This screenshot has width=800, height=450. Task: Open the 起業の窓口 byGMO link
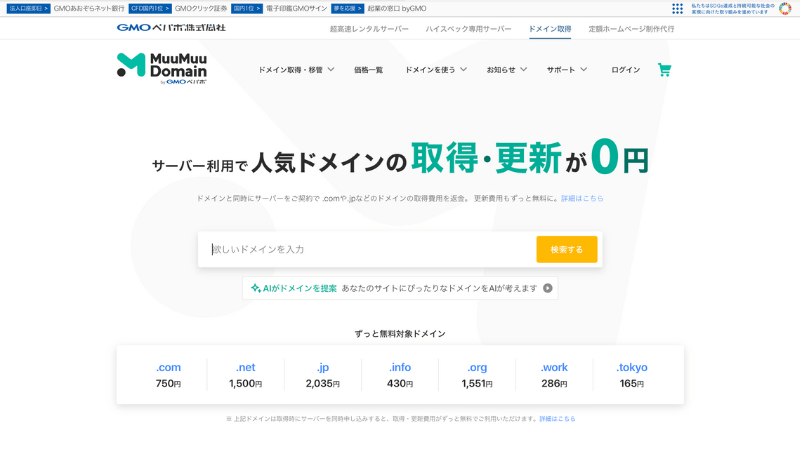pyautogui.click(x=397, y=9)
